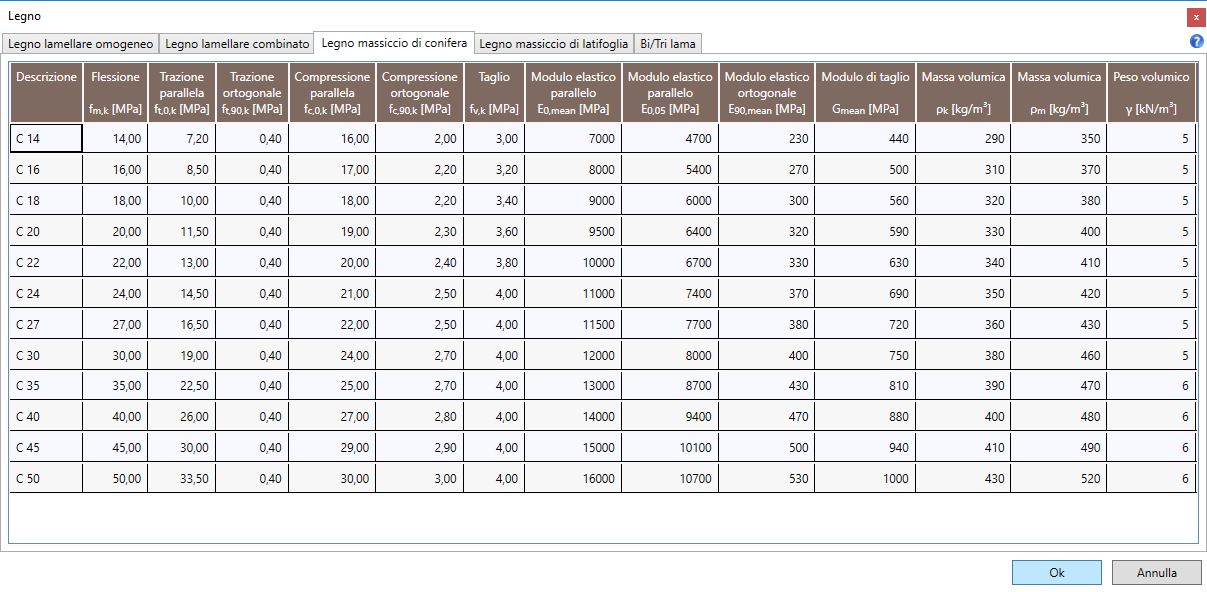Switch to Legno lamellare omogeneo tab

click(x=80, y=43)
